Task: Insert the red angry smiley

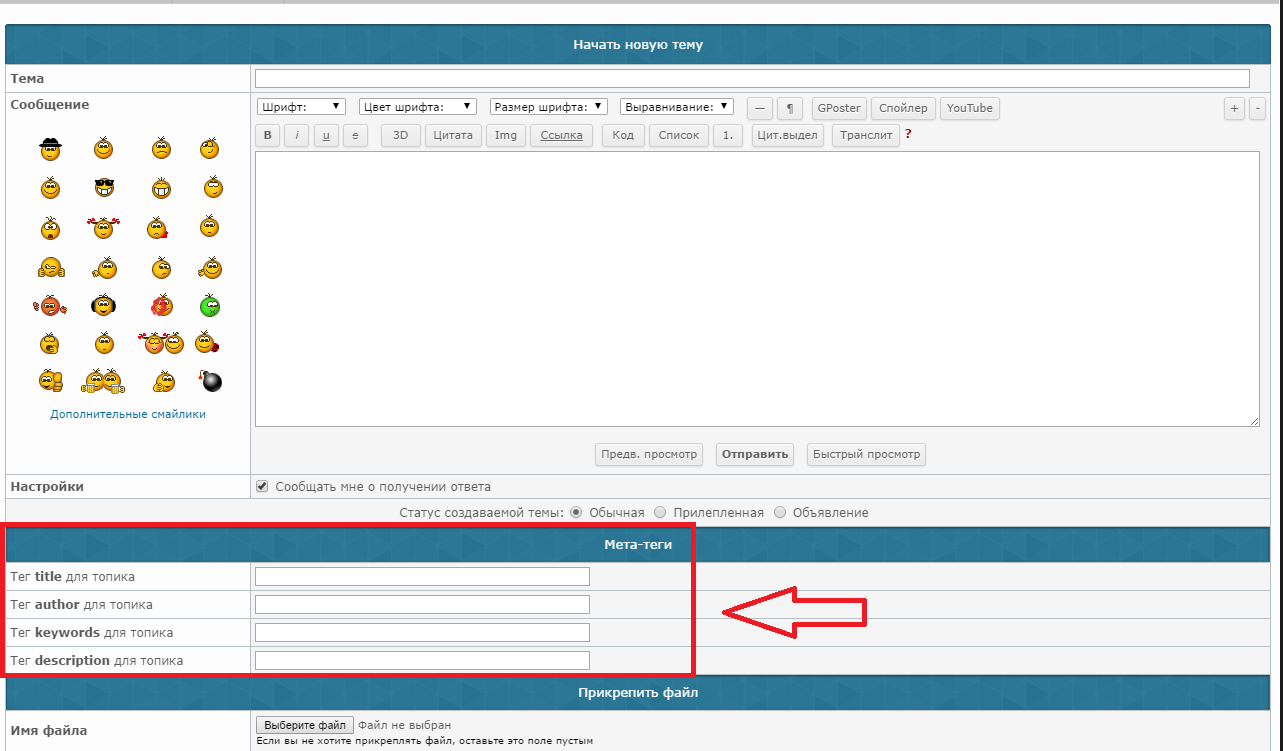Action: click(50, 306)
